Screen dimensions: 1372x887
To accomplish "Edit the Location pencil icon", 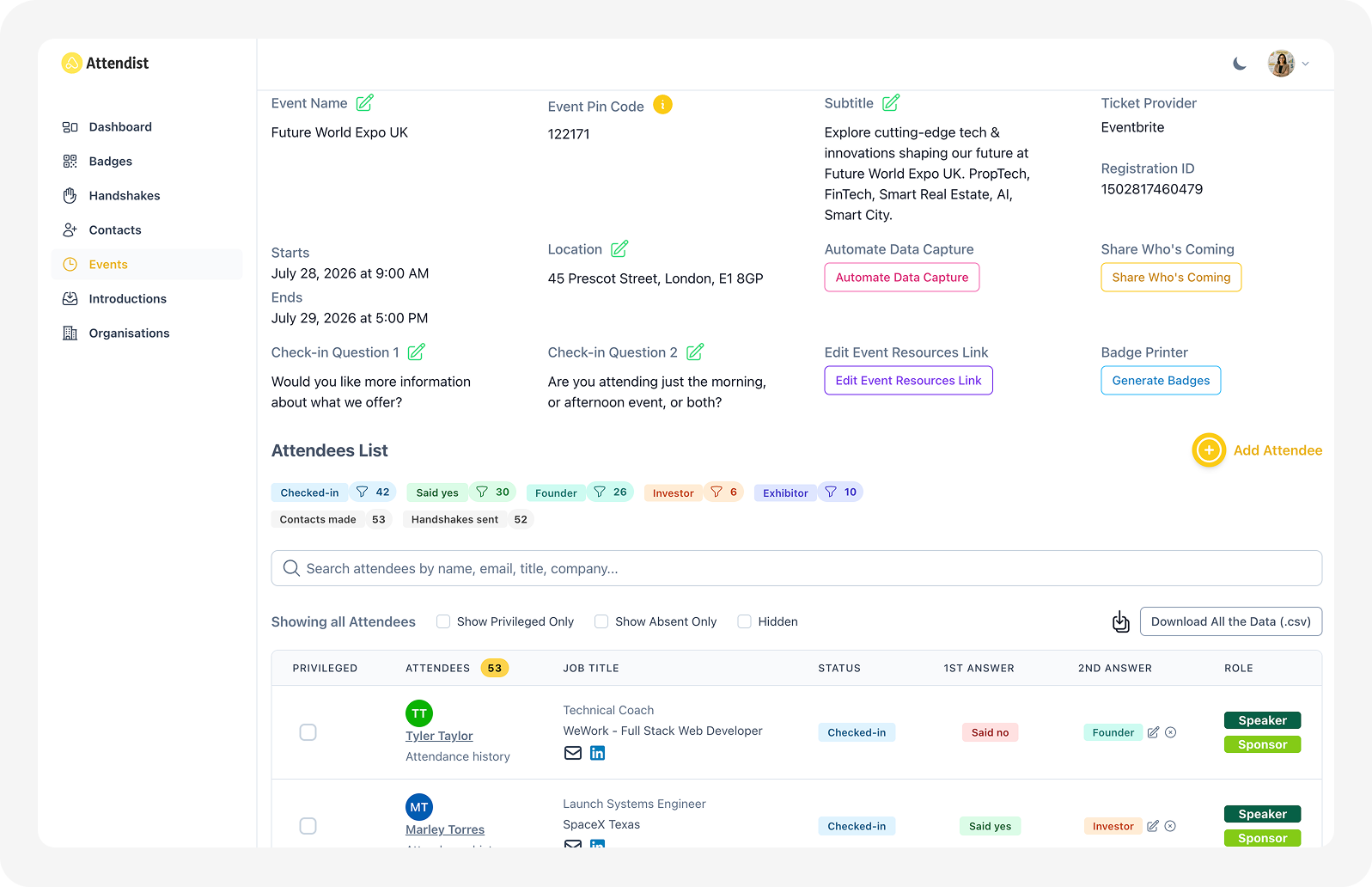I will pos(619,248).
